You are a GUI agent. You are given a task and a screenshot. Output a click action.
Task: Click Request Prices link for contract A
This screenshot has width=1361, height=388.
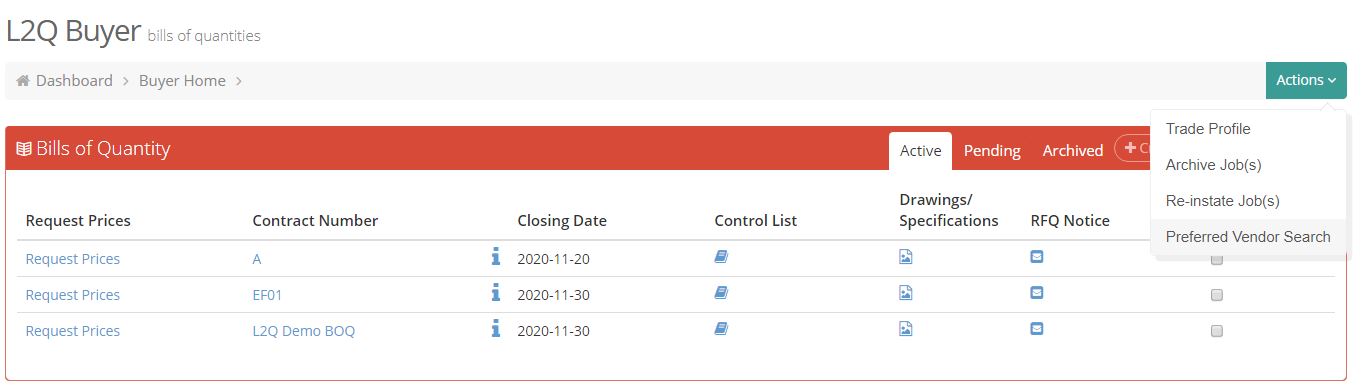pos(73,259)
